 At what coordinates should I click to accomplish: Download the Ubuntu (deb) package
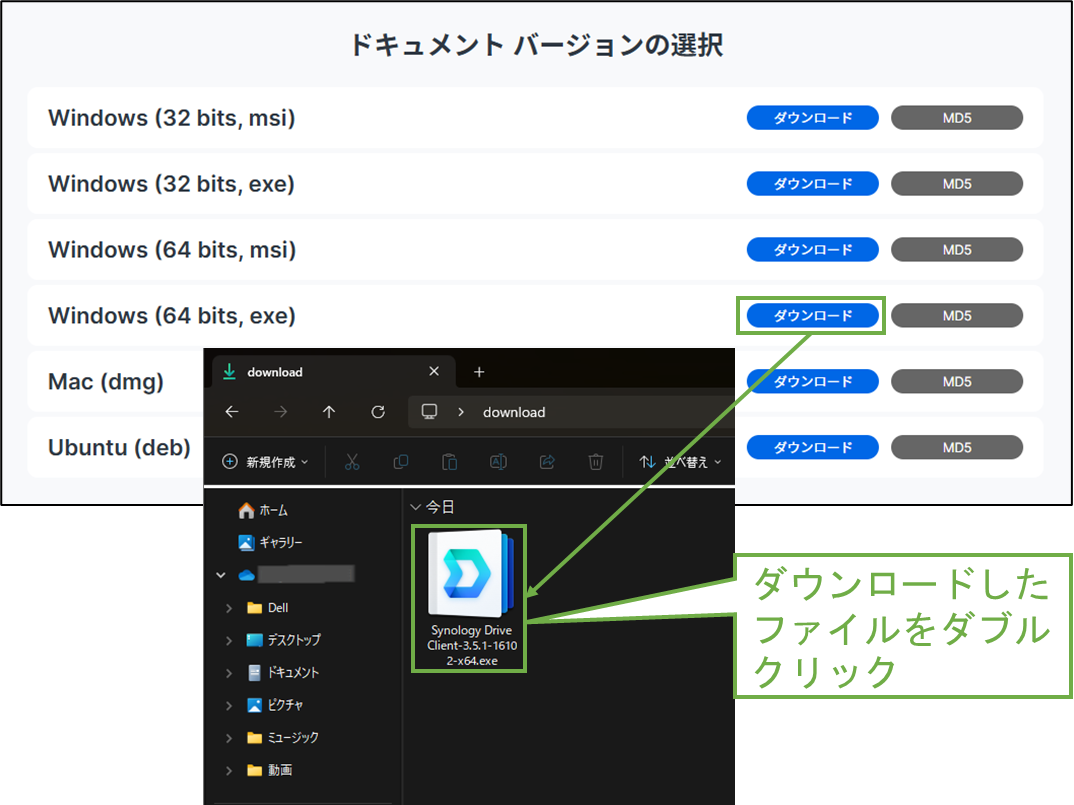[x=812, y=447]
